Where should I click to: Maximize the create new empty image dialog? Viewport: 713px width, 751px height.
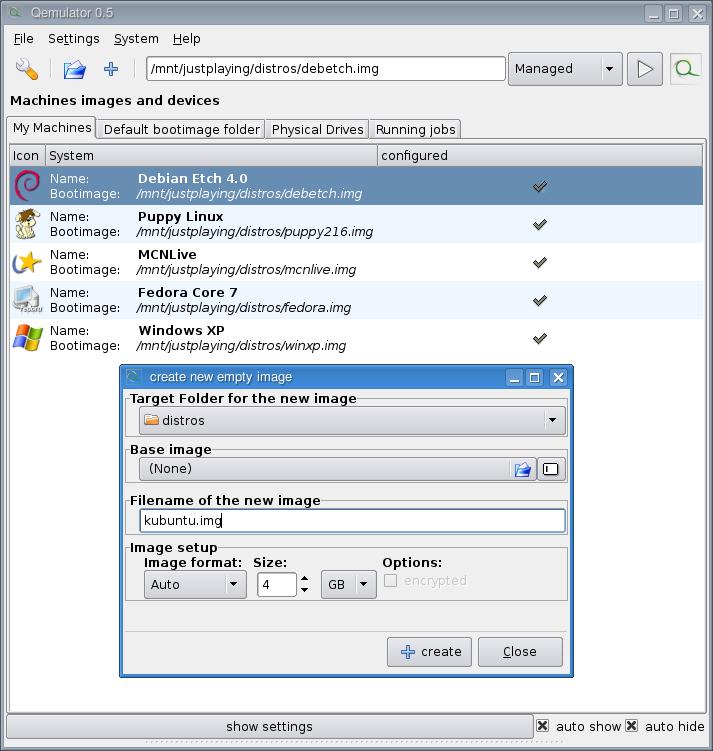pyautogui.click(x=534, y=377)
